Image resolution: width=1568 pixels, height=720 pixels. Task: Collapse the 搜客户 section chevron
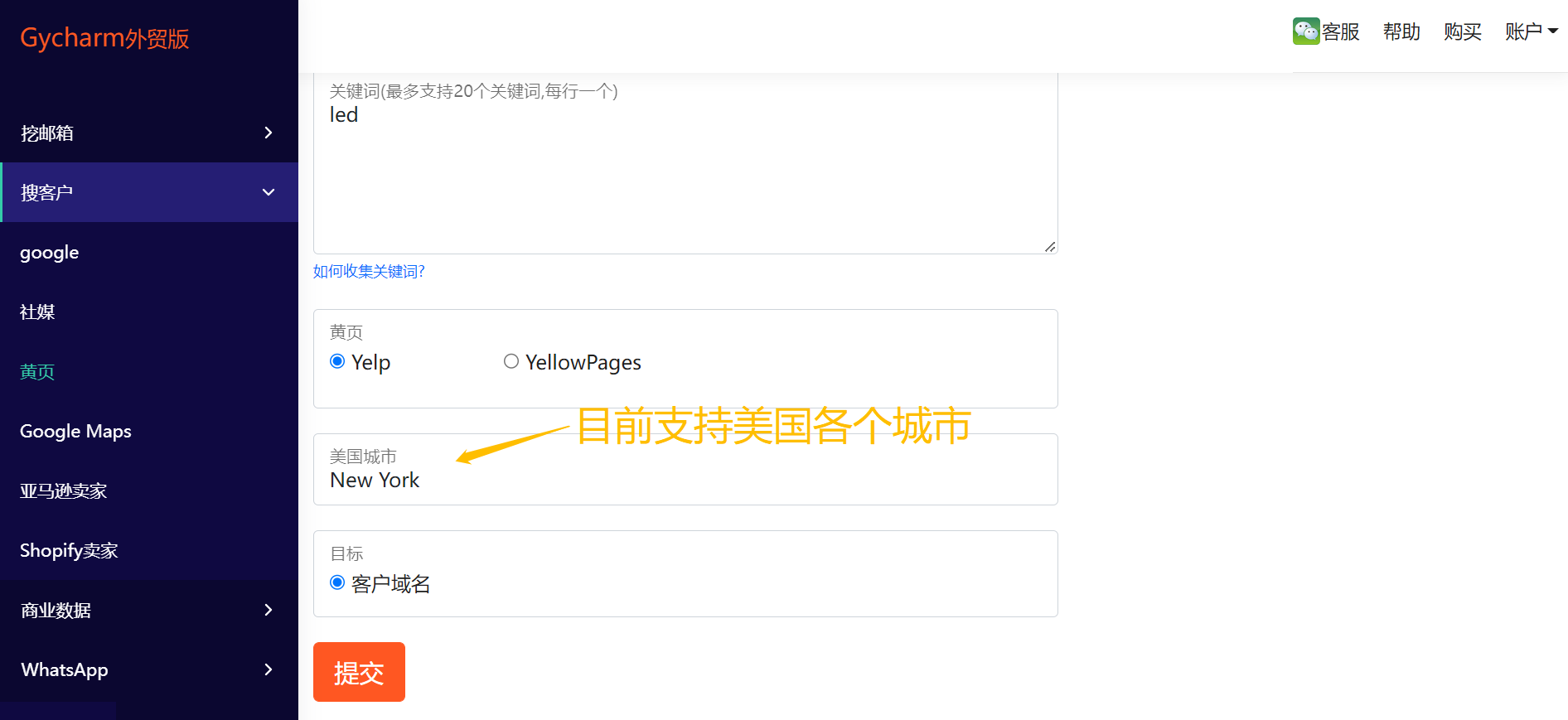pos(268,192)
